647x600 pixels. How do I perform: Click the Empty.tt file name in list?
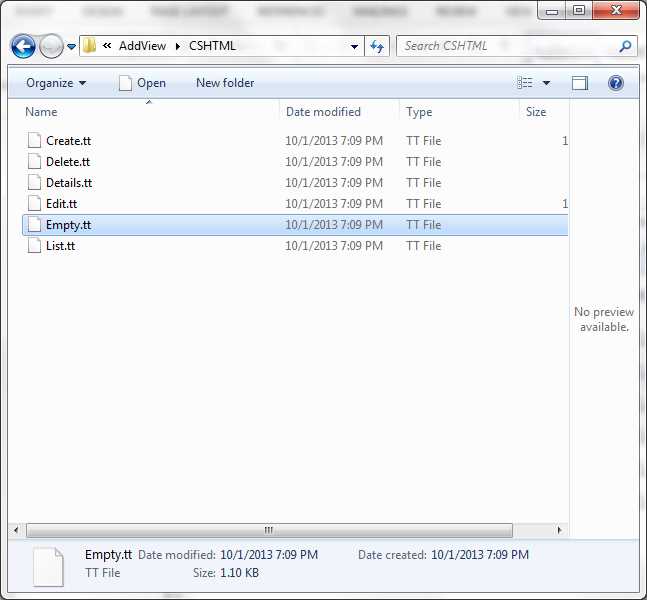[68, 225]
